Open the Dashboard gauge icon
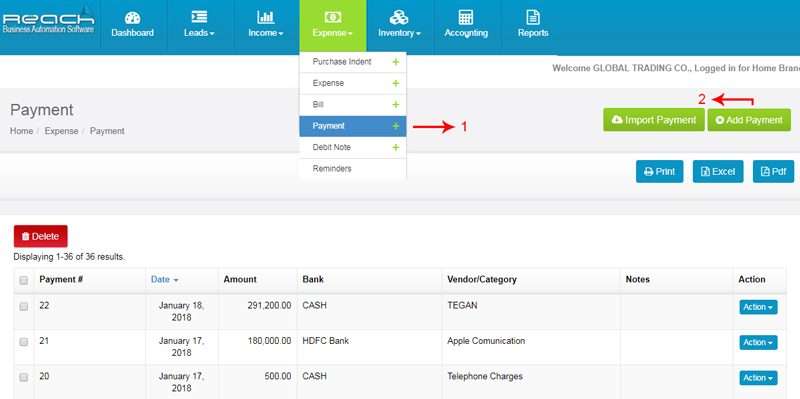 tap(132, 17)
